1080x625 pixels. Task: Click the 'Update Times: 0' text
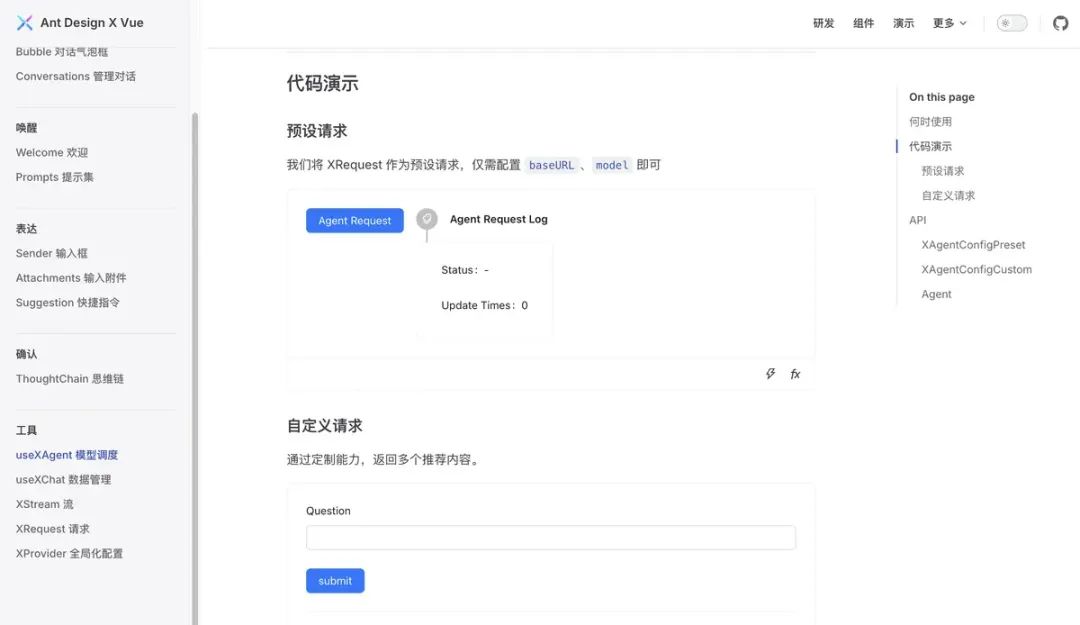coord(484,305)
